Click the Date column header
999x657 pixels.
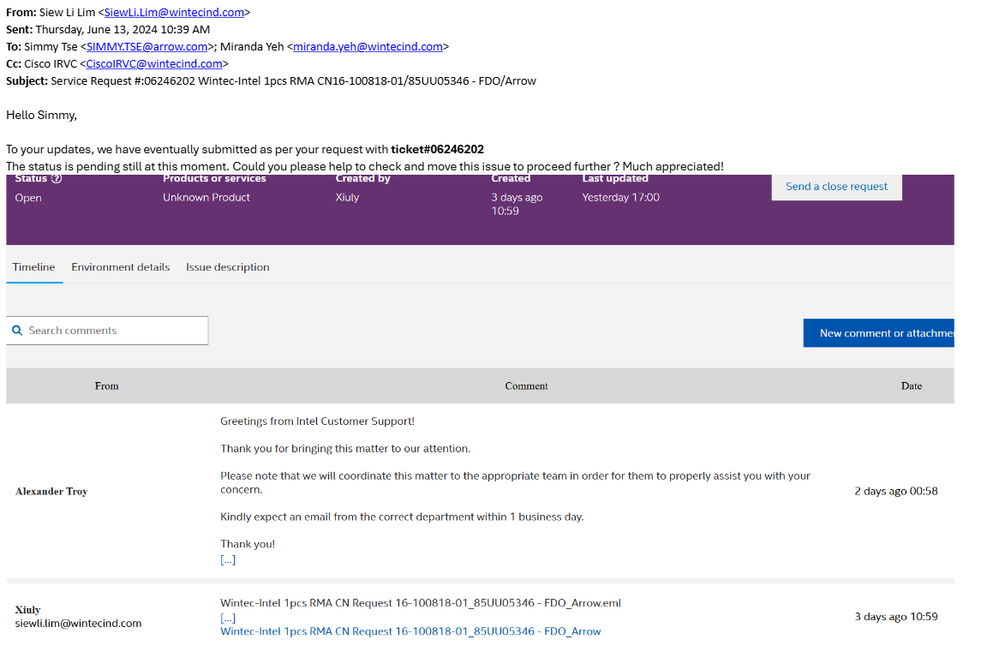click(x=911, y=386)
